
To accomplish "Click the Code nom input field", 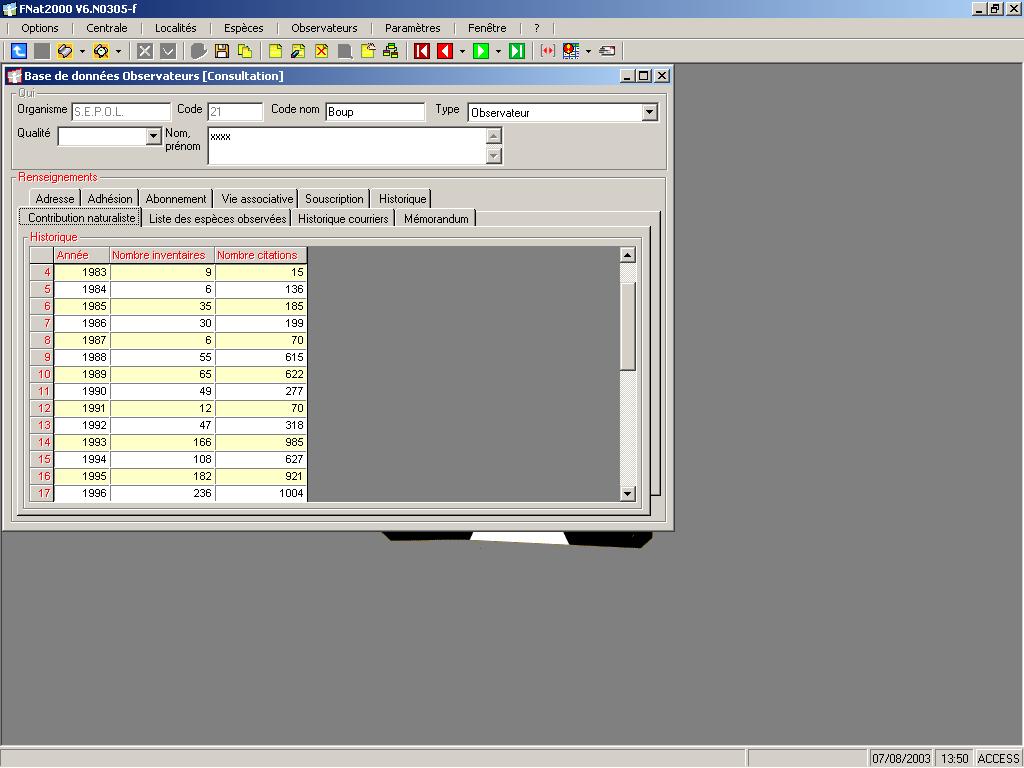I will pyautogui.click(x=376, y=112).
